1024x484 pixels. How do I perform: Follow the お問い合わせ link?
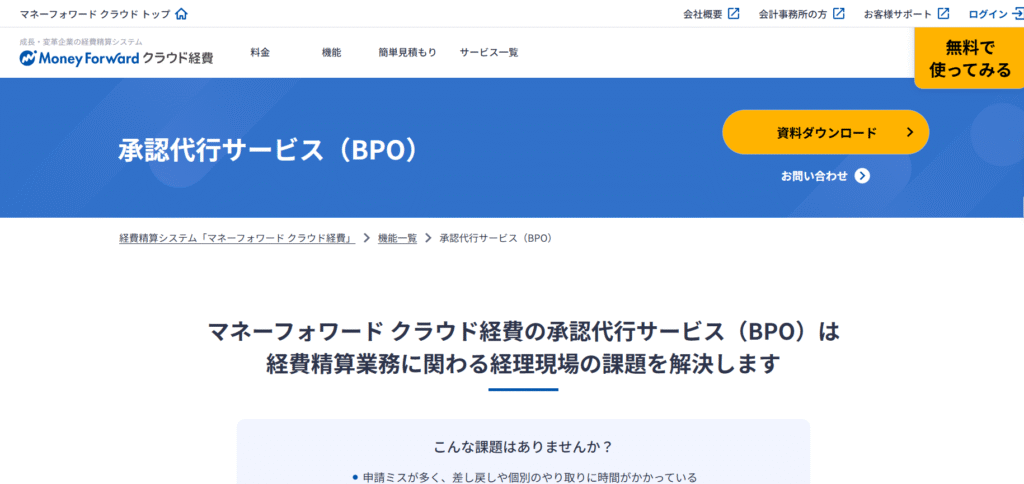[814, 176]
